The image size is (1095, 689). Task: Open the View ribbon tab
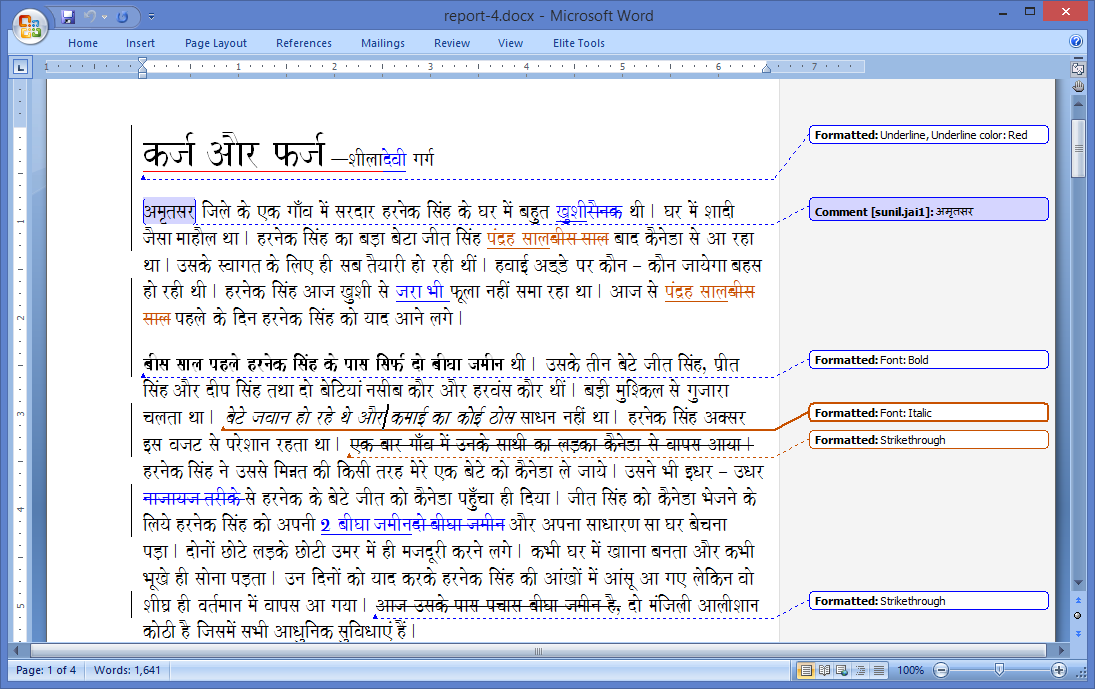click(510, 43)
